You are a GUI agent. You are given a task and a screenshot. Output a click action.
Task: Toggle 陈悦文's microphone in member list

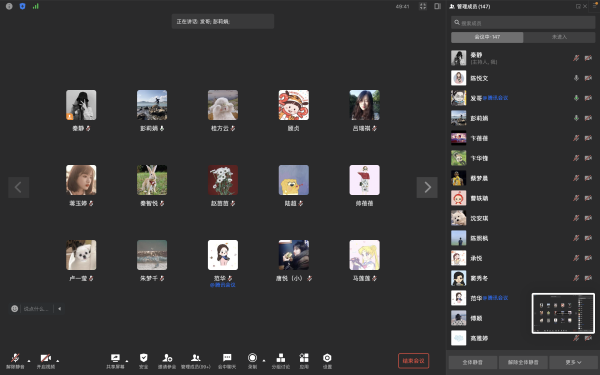(x=576, y=78)
